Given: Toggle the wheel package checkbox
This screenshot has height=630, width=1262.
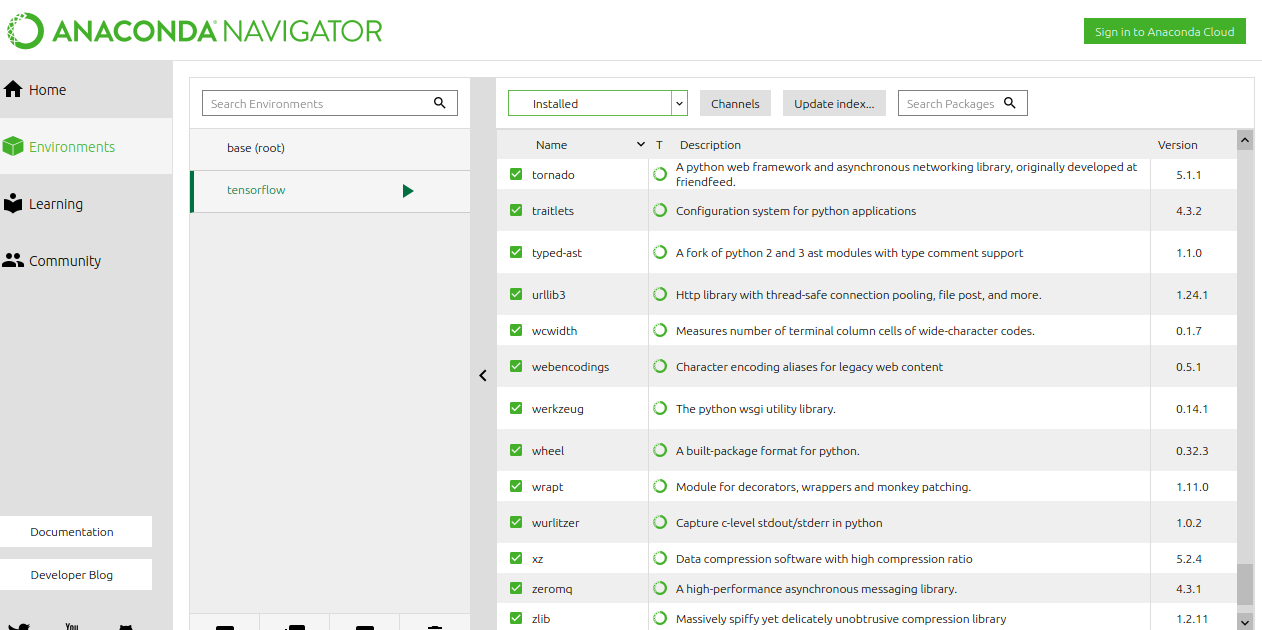Looking at the screenshot, I should click(516, 450).
